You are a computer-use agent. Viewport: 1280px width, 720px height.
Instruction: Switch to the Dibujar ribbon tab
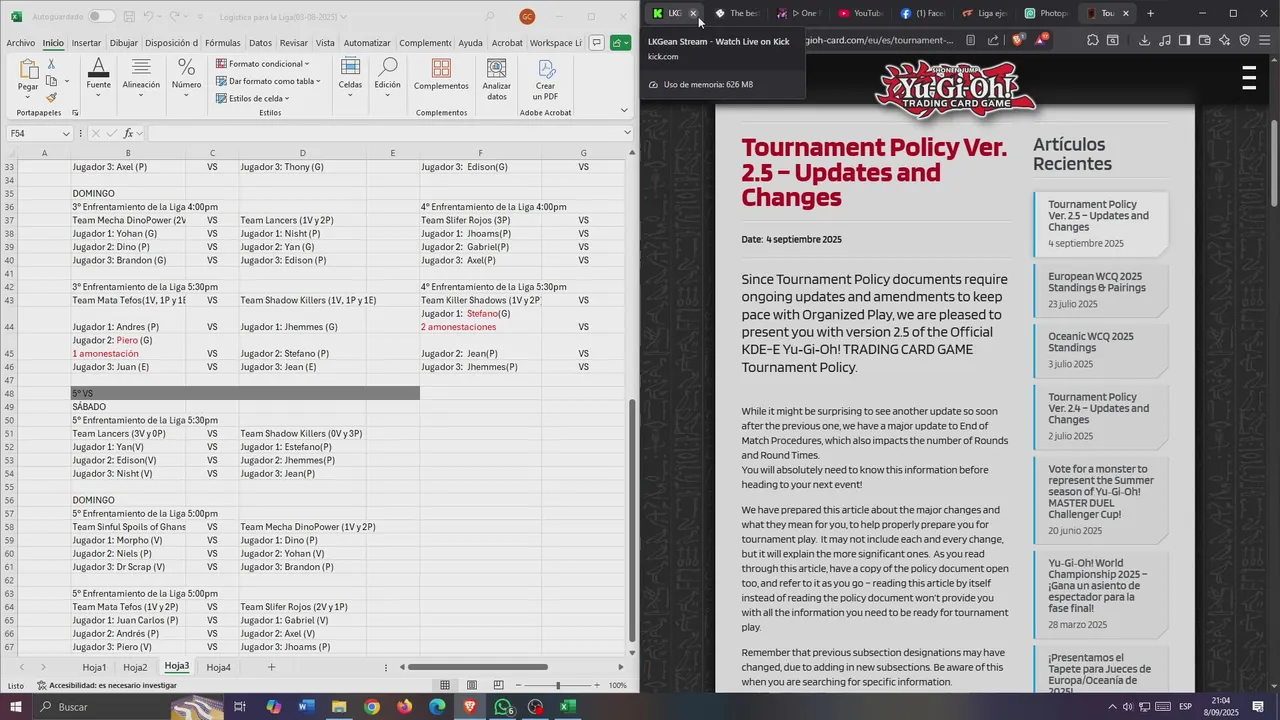pos(124,43)
